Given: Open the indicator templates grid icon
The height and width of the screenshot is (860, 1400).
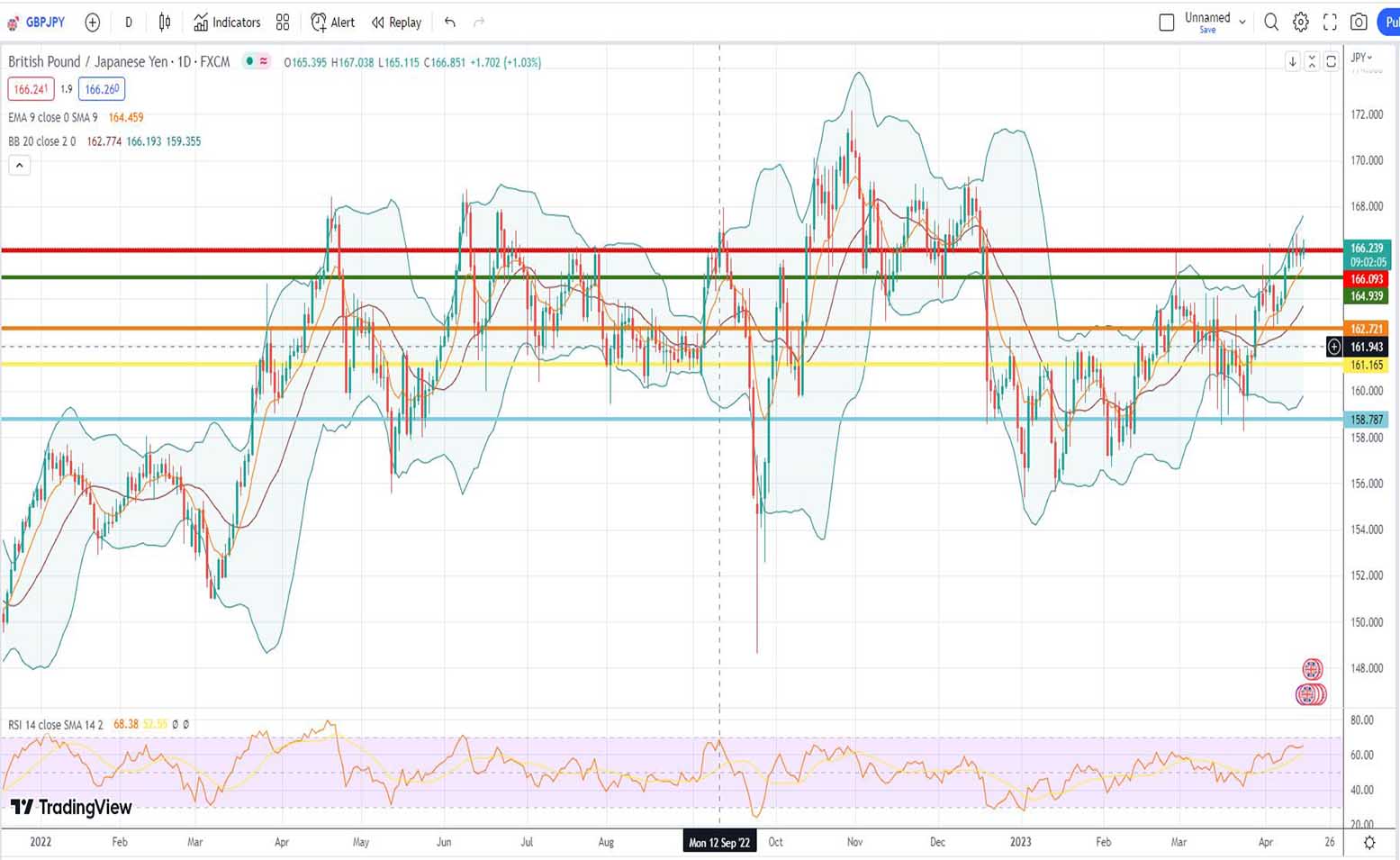Looking at the screenshot, I should tap(283, 23).
